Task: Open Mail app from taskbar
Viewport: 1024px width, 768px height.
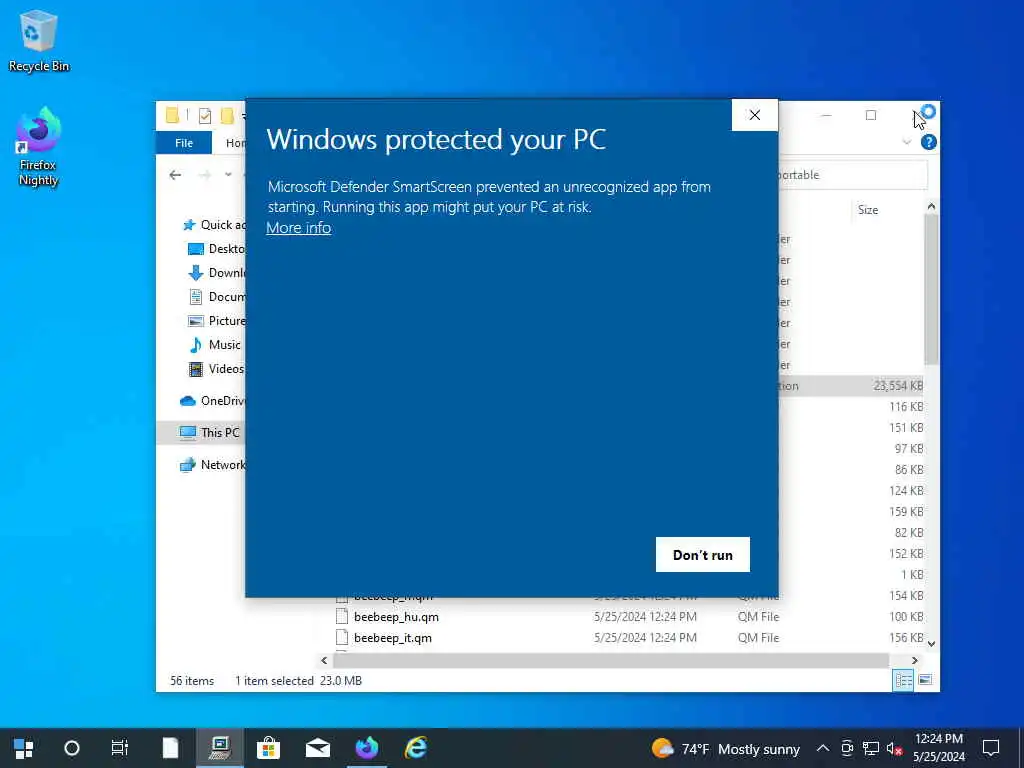Action: [x=317, y=748]
